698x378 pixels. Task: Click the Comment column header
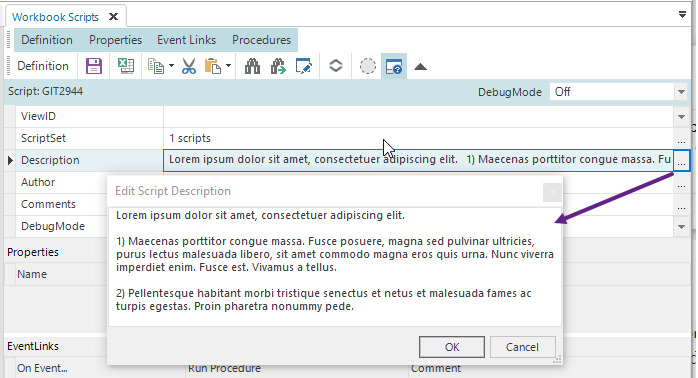coord(435,368)
